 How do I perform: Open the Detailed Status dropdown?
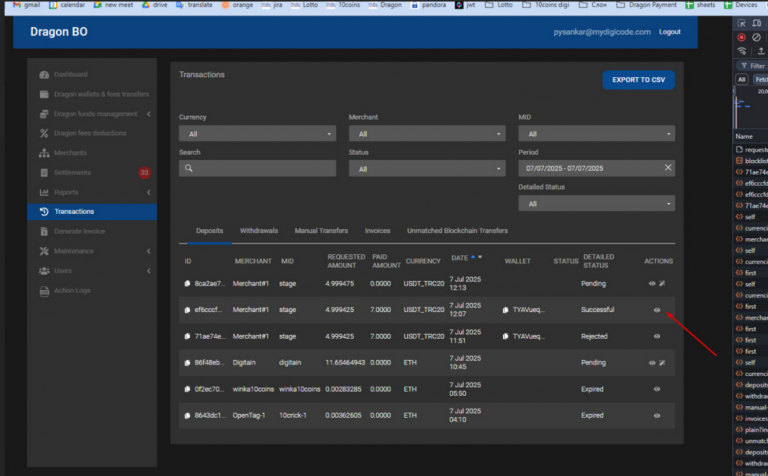[597, 204]
